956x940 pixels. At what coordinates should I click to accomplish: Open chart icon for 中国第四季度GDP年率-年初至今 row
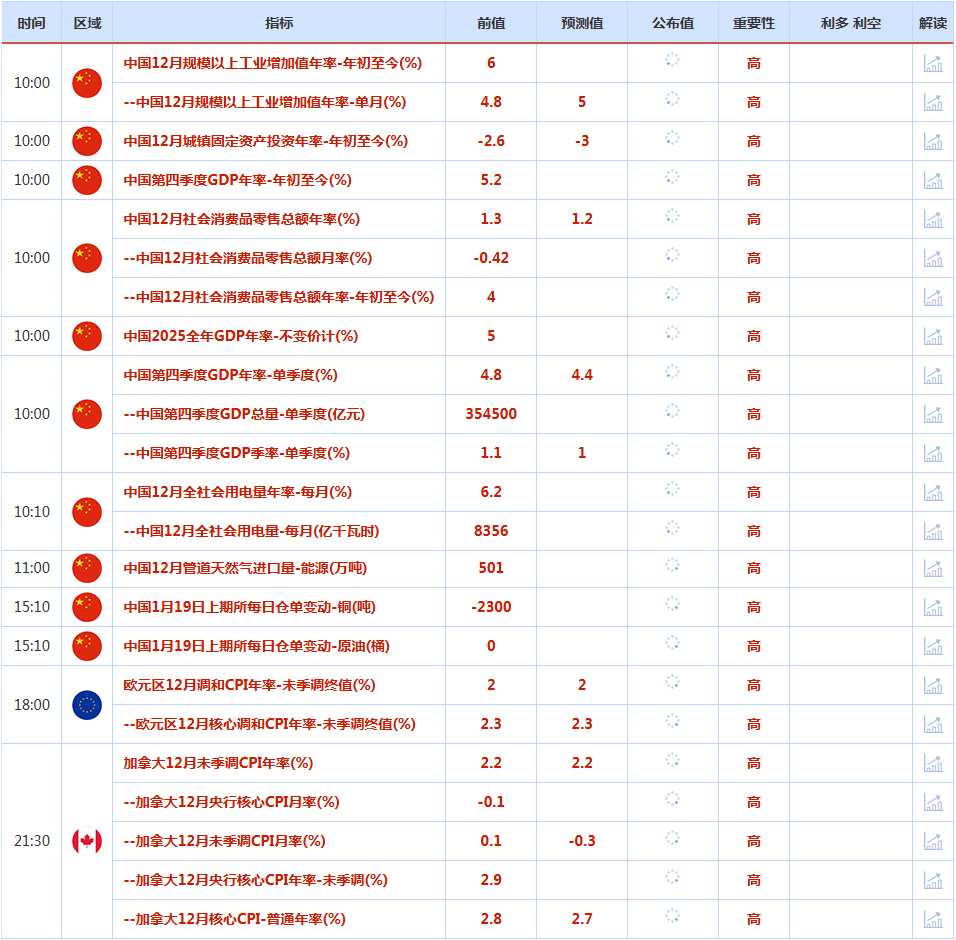(x=933, y=180)
